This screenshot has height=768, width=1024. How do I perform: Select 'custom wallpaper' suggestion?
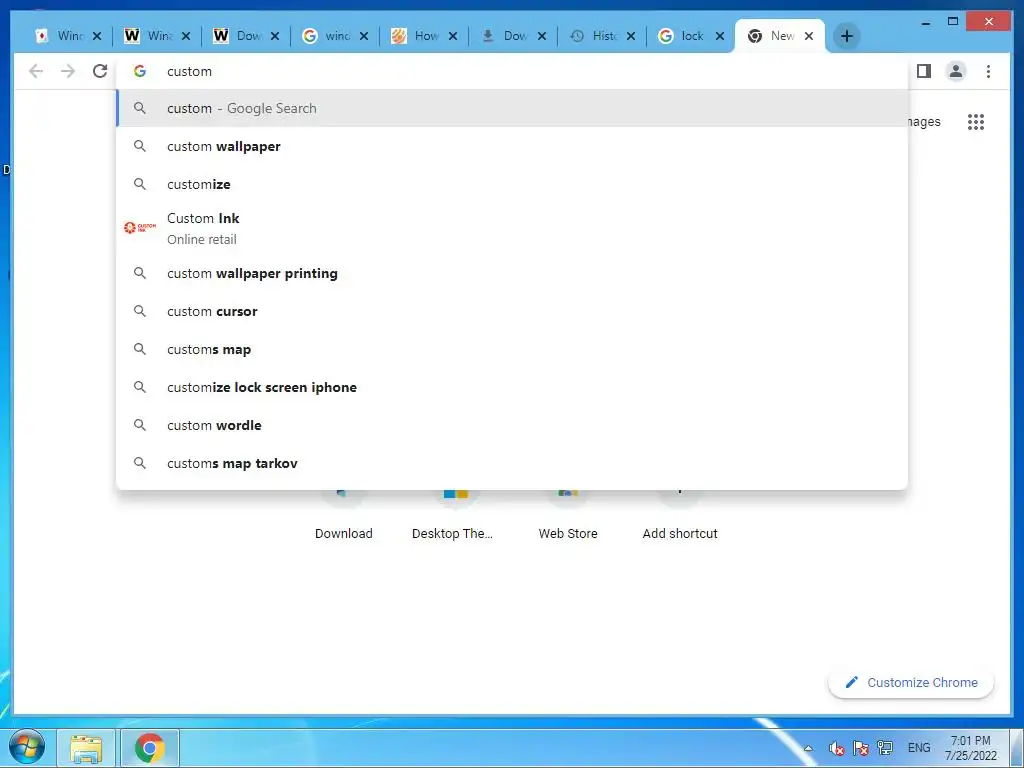click(x=512, y=146)
